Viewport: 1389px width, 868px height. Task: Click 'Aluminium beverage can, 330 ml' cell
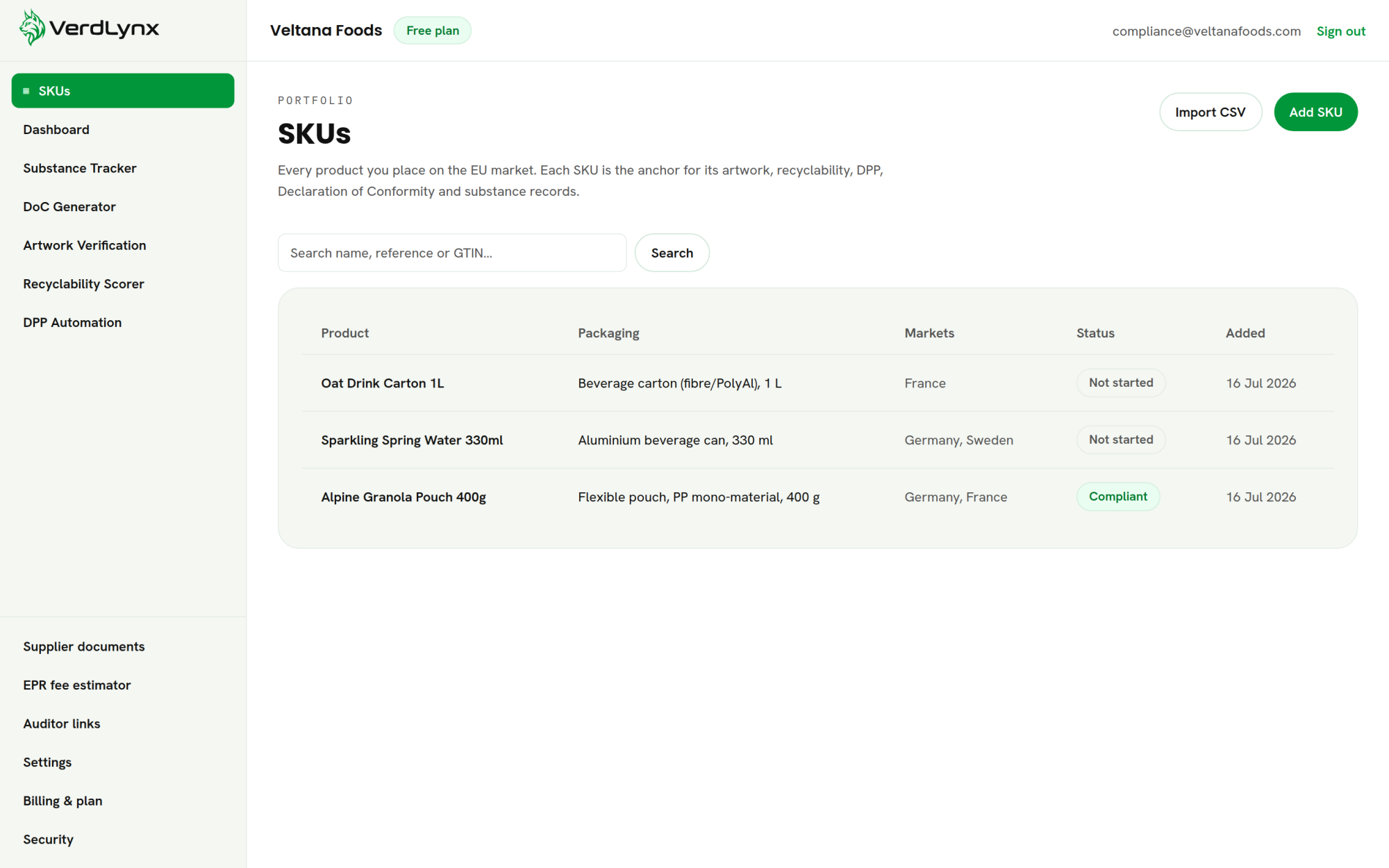(675, 440)
